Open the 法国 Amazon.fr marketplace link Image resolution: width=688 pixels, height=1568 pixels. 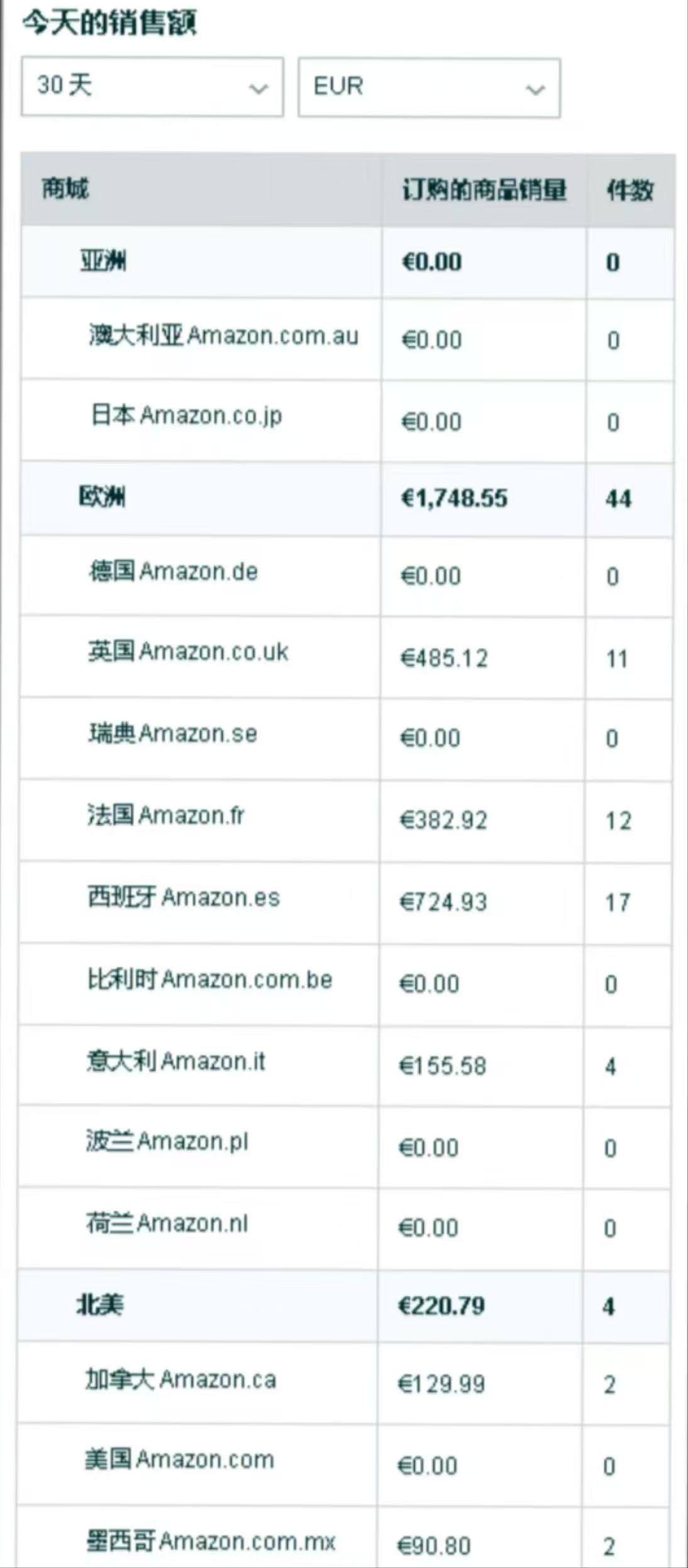[166, 816]
